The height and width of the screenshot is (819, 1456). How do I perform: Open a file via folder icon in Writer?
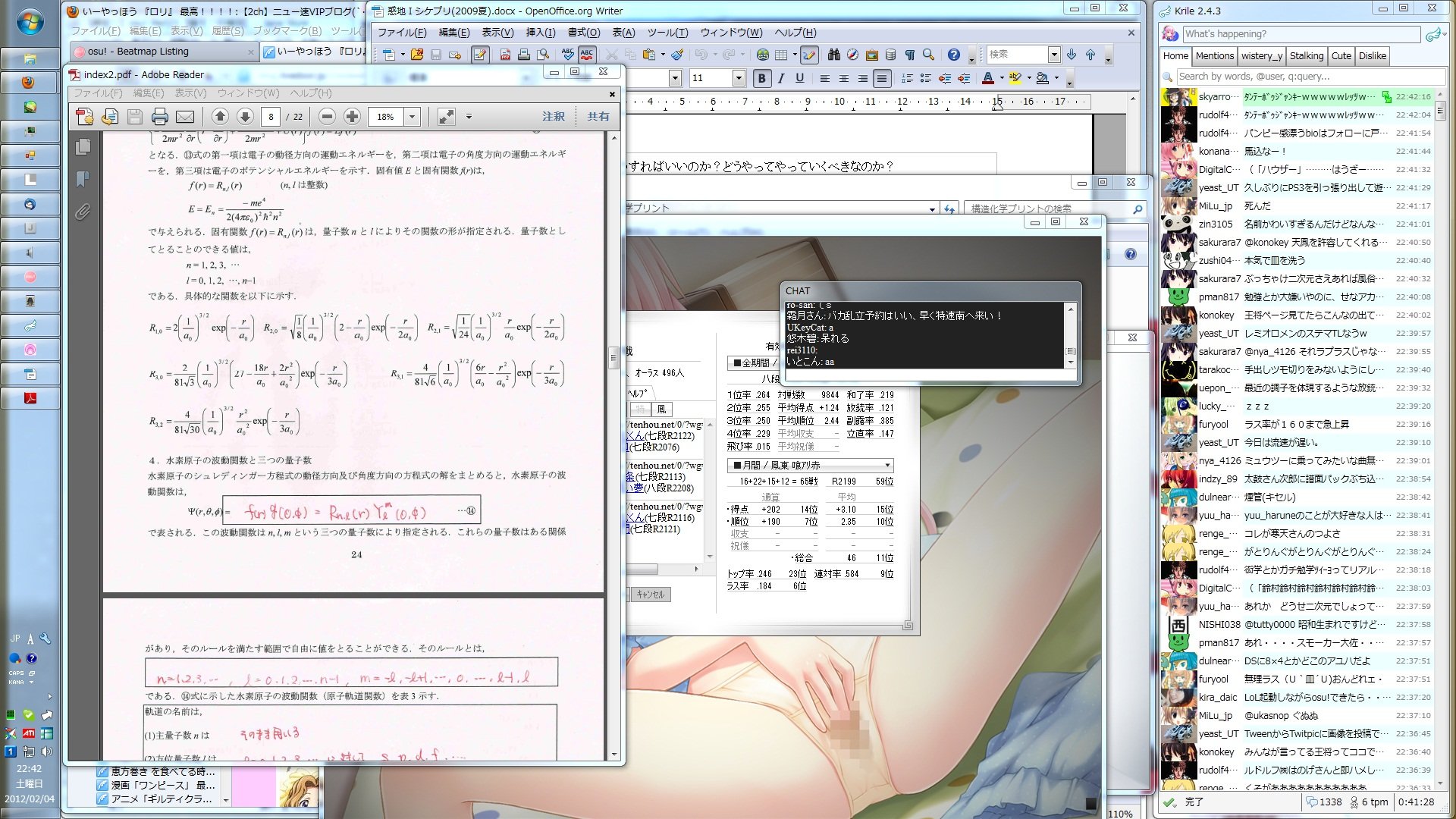coord(417,55)
